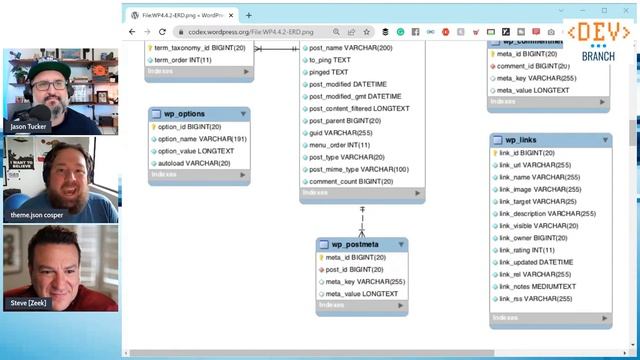Click the browser forward arrow
The image size is (640, 360).
coord(147,32)
